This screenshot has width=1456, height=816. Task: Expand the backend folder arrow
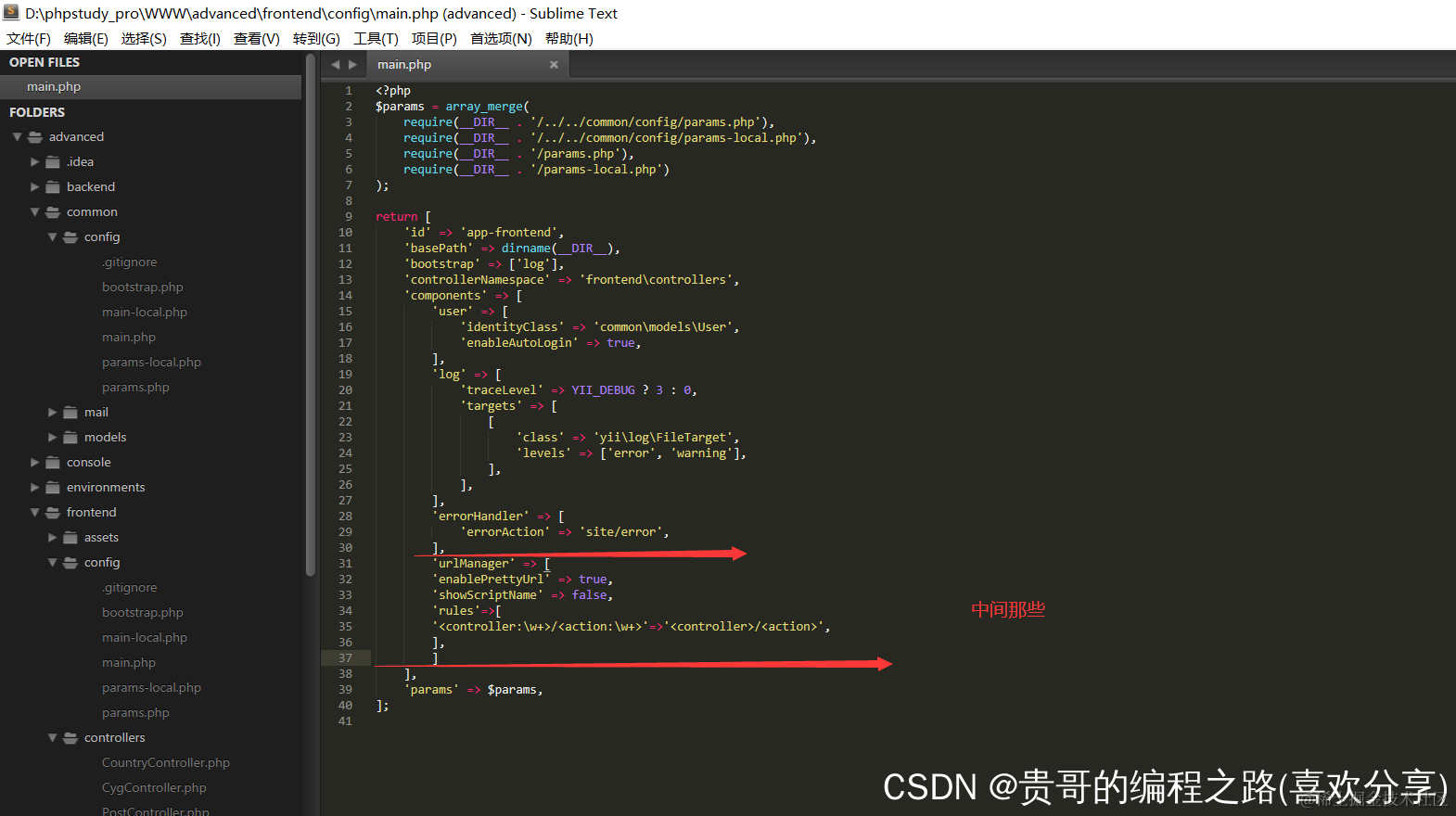click(x=35, y=187)
